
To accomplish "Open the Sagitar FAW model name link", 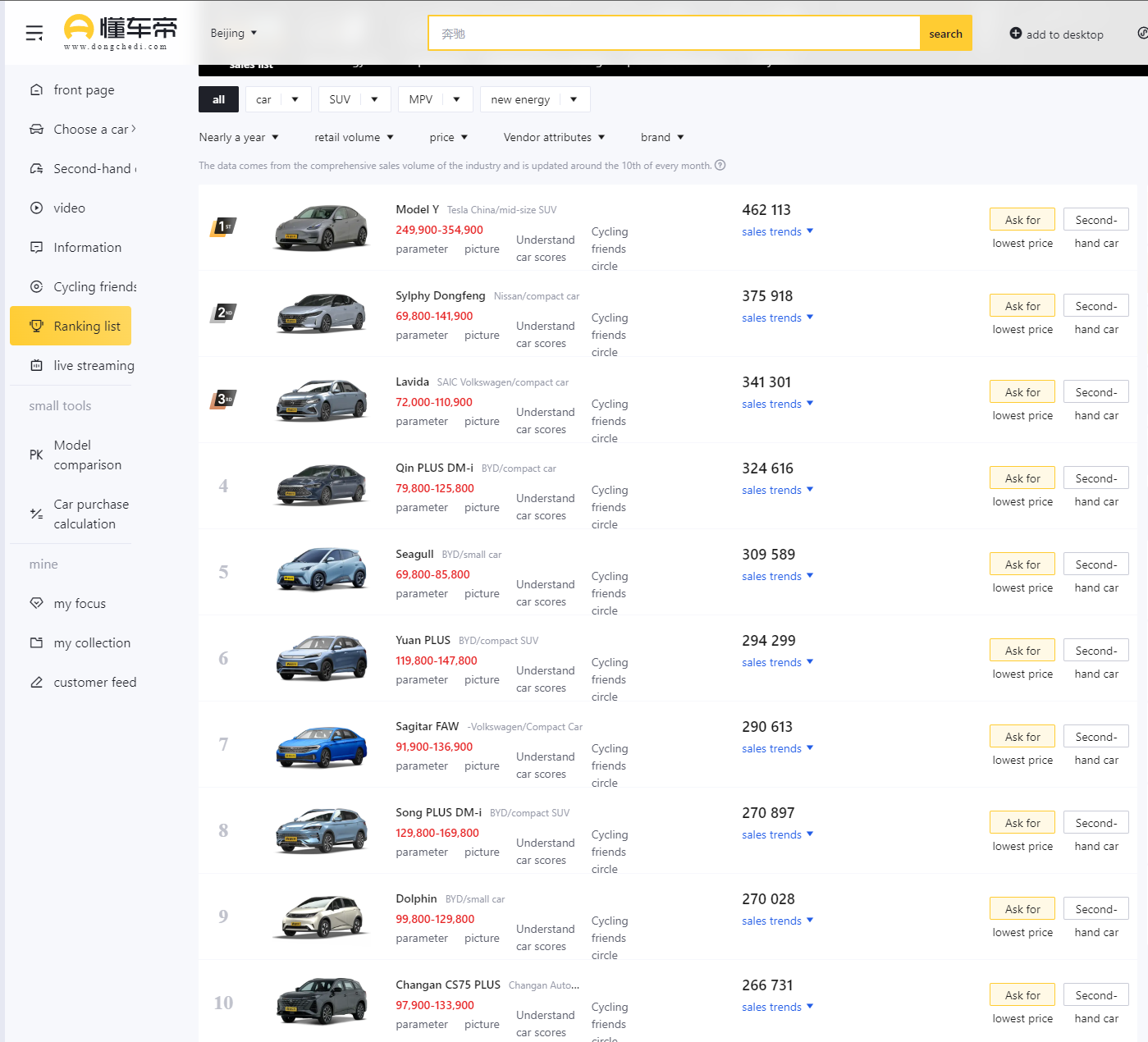I will coord(427,726).
